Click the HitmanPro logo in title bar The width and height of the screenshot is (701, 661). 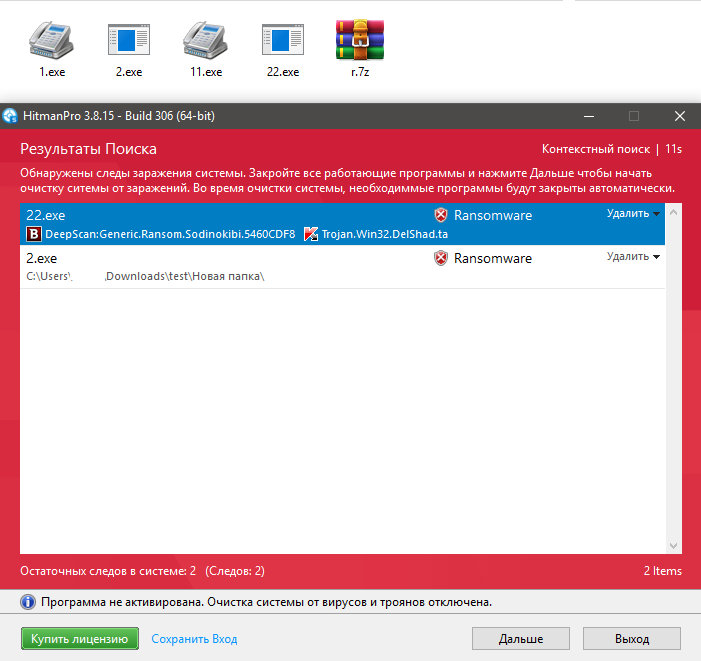(10, 116)
